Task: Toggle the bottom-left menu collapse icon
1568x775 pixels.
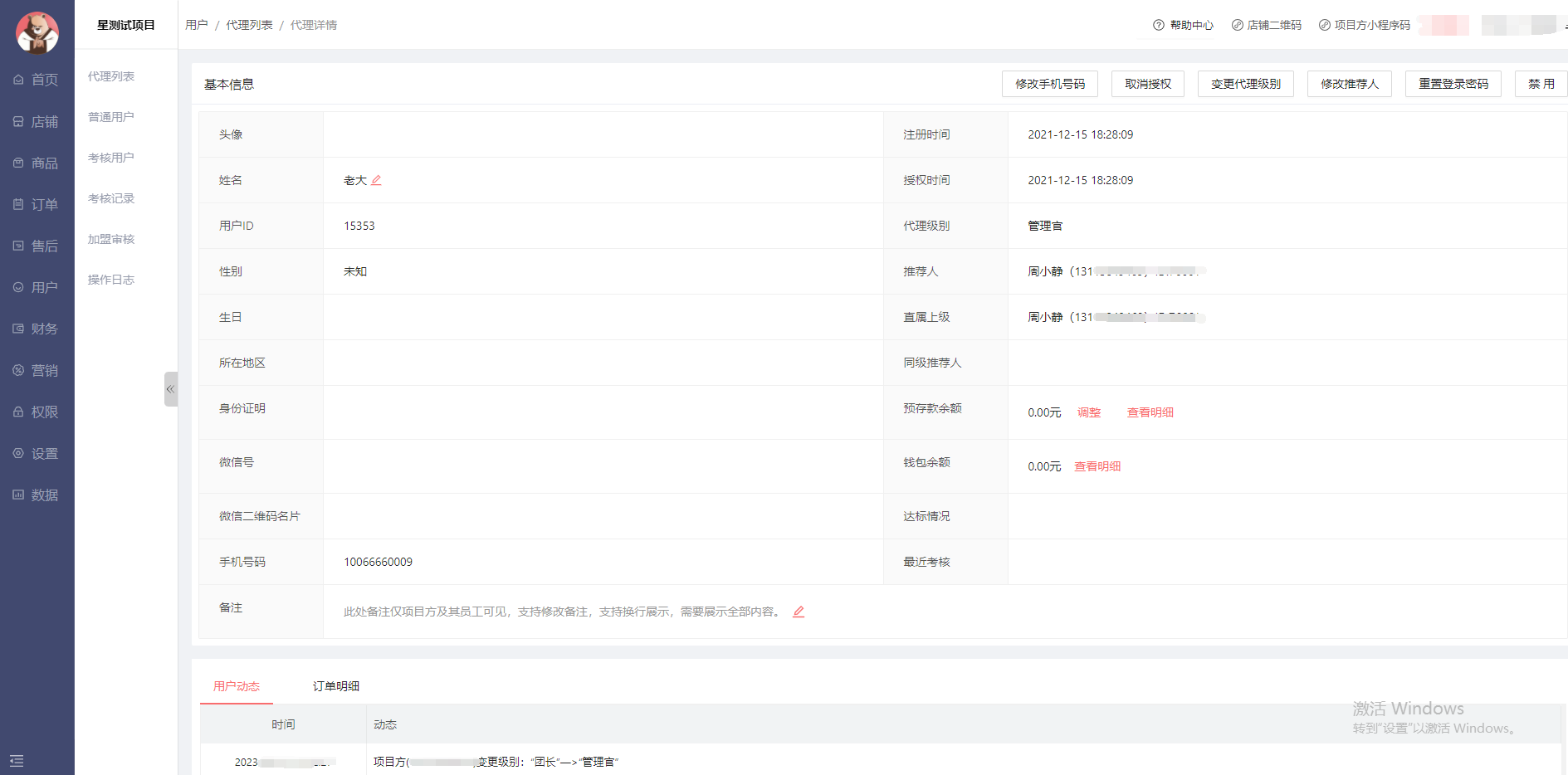Action: [x=17, y=760]
